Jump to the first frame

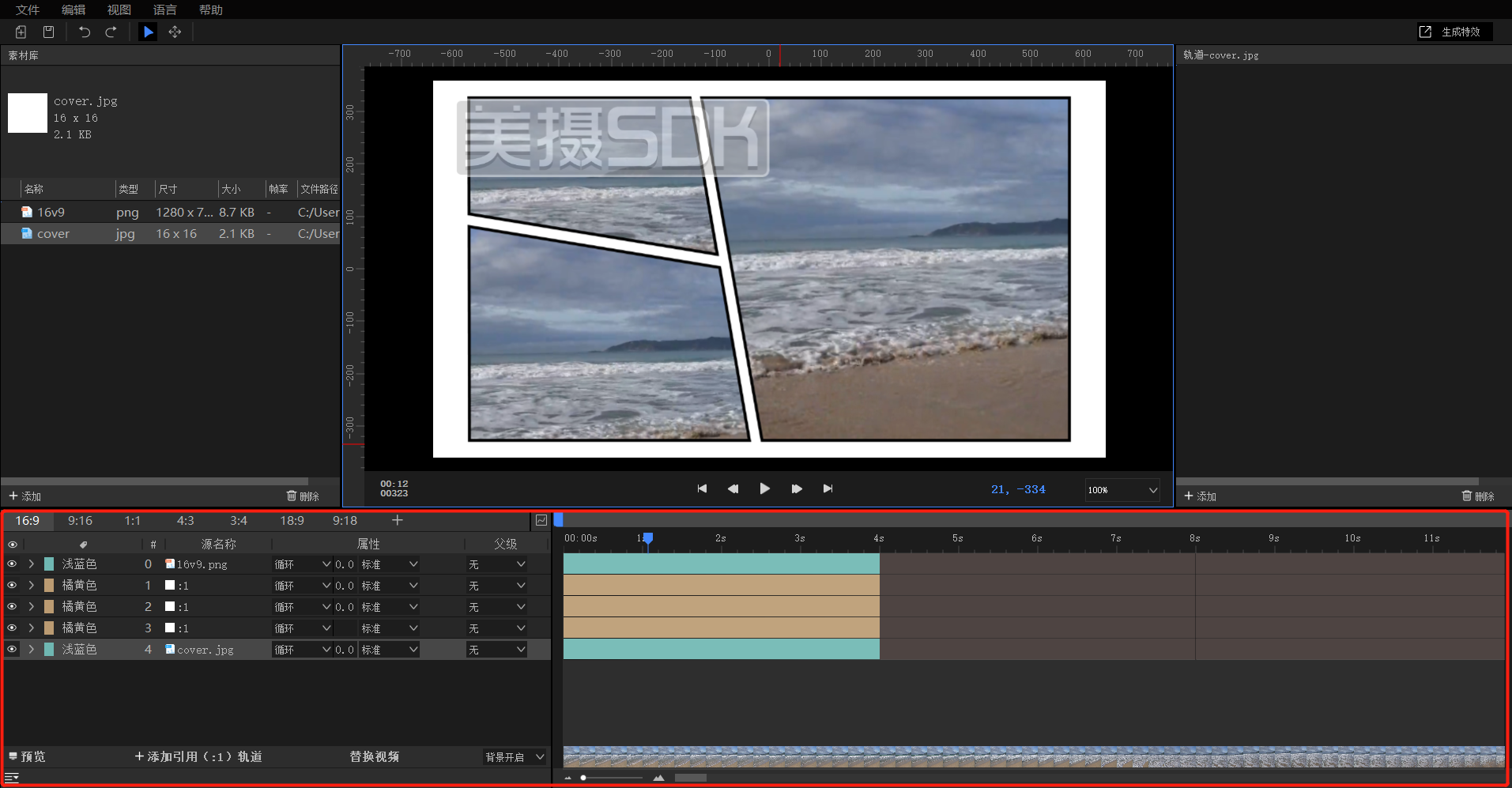tap(702, 488)
